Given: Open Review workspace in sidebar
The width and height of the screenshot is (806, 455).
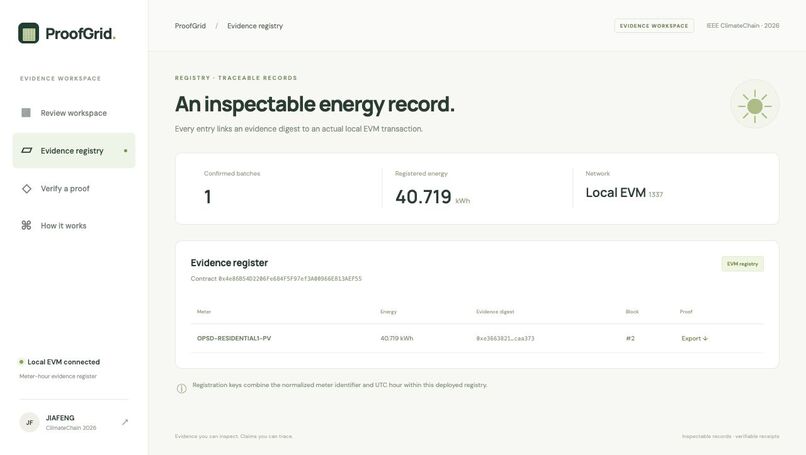Looking at the screenshot, I should click(x=74, y=113).
